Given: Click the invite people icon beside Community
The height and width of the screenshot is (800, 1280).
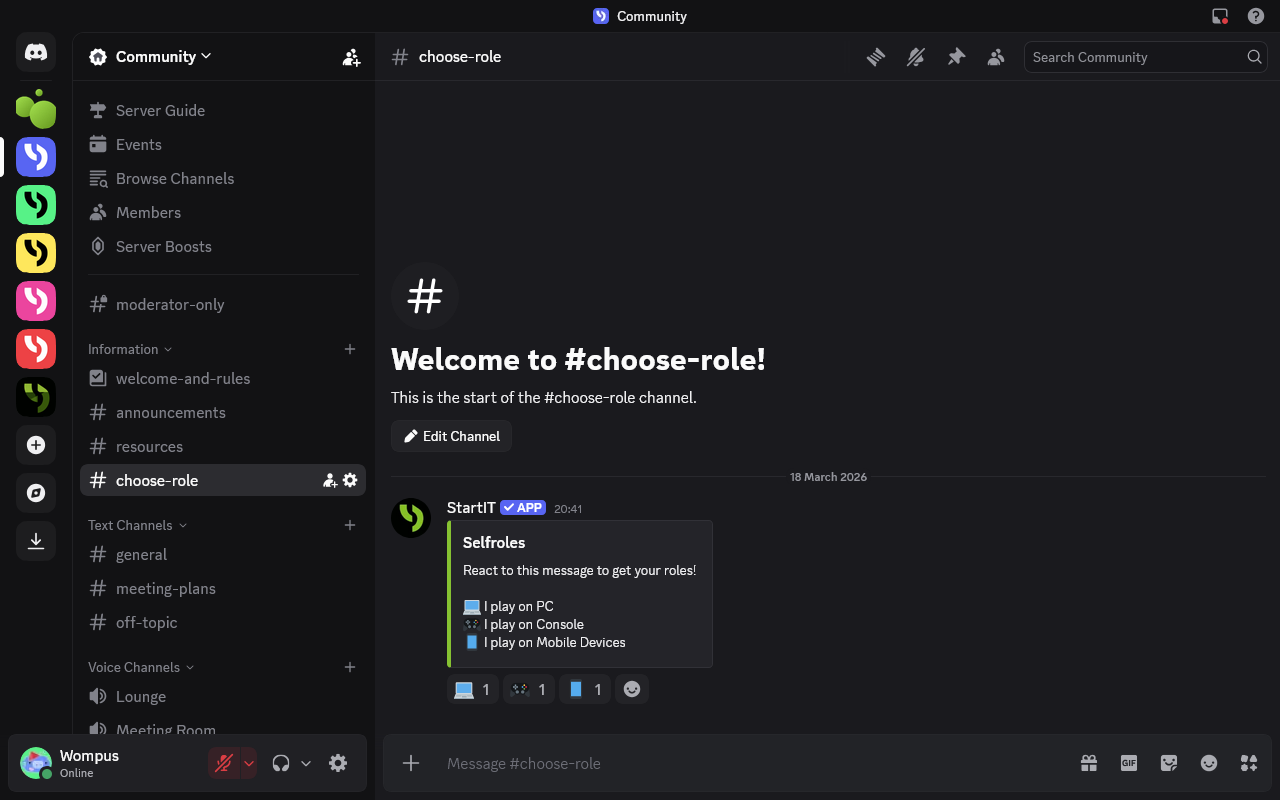Looking at the screenshot, I should coord(351,57).
